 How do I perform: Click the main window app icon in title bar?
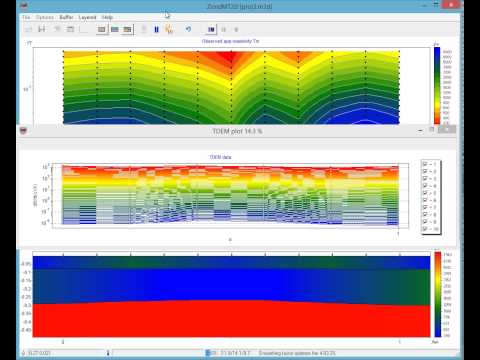pyautogui.click(x=24, y=5)
